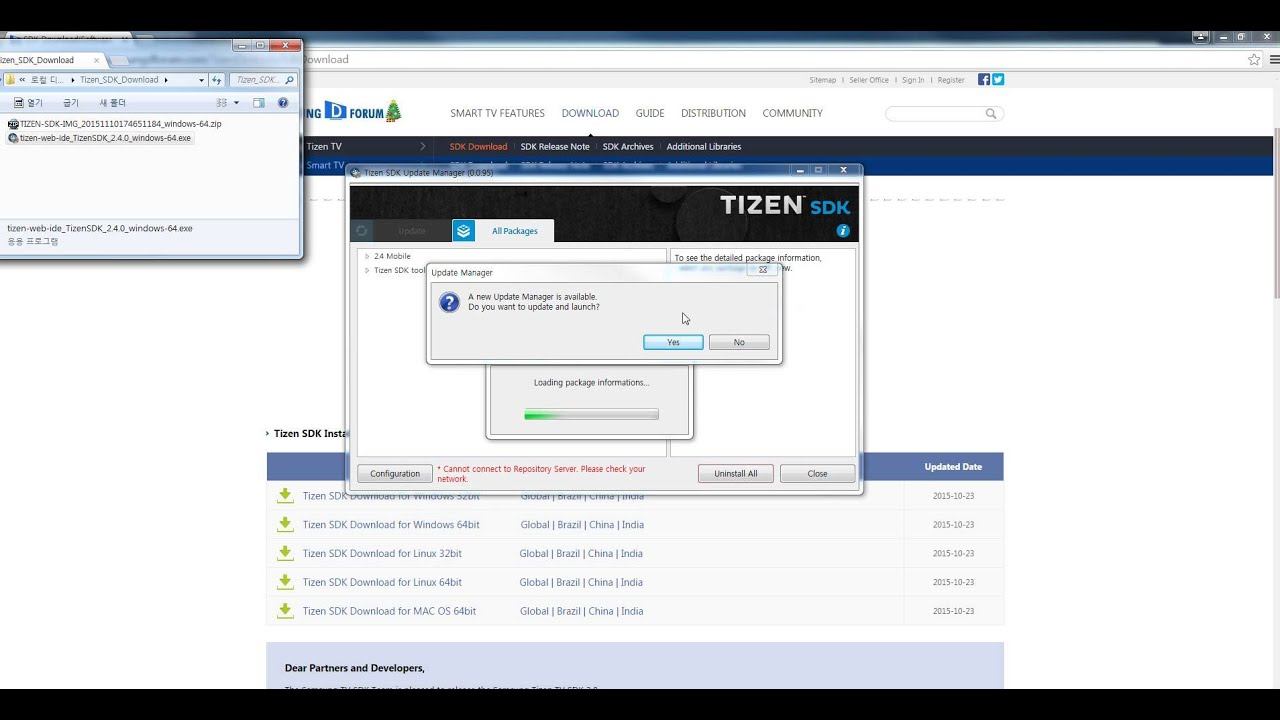
Task: Click the Twitter icon on the website header
Action: coord(998,80)
